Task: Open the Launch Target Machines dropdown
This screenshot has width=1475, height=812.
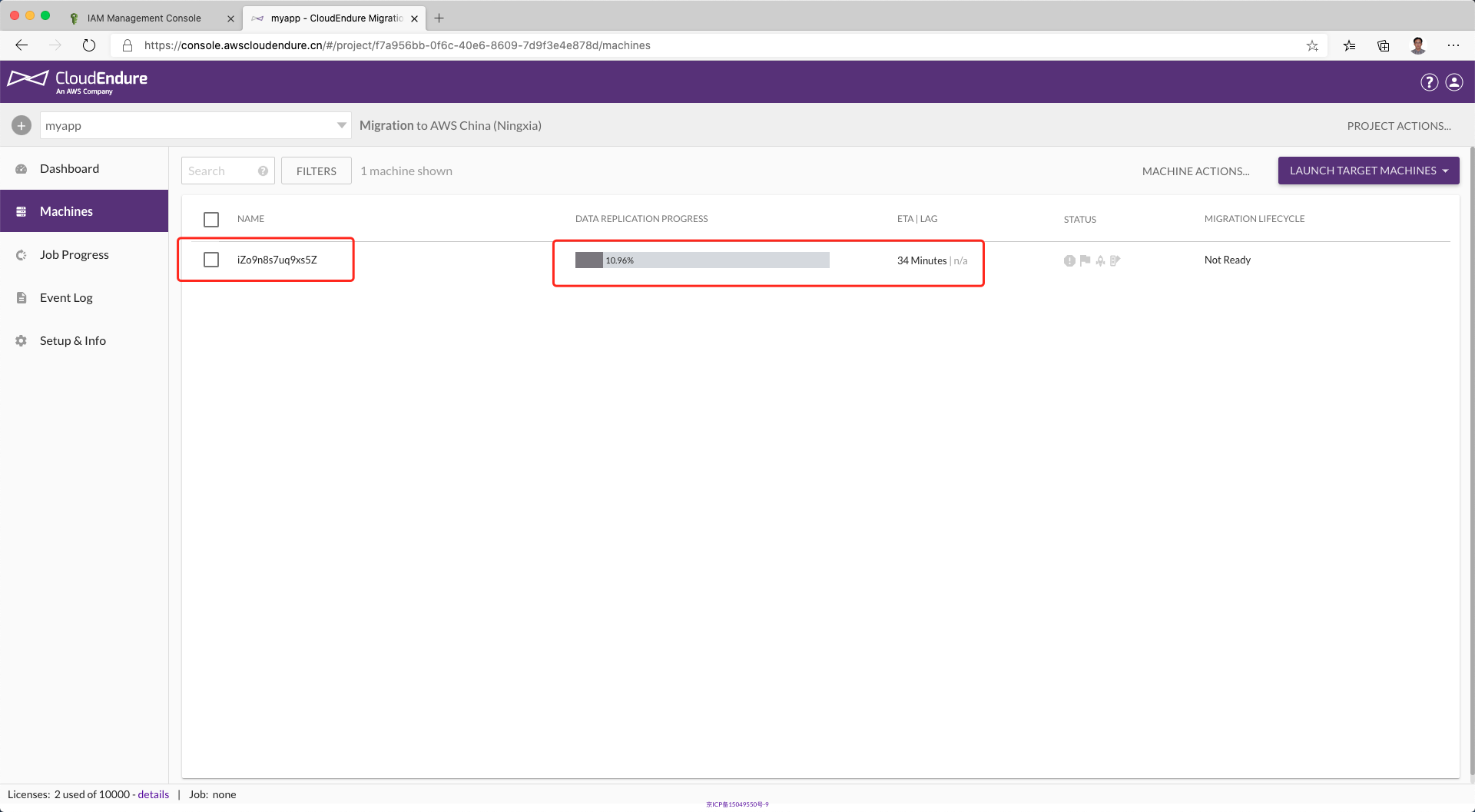Action: (1368, 171)
